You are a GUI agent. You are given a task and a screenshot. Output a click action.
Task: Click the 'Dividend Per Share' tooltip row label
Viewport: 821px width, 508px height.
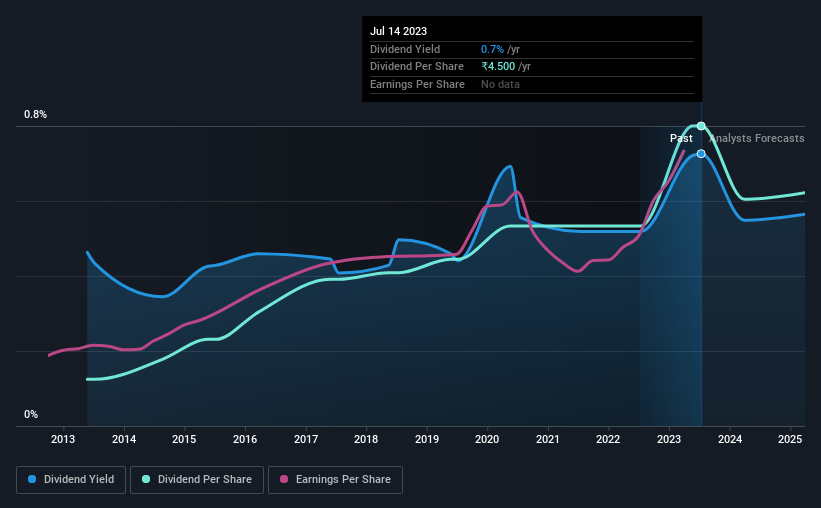pos(417,67)
